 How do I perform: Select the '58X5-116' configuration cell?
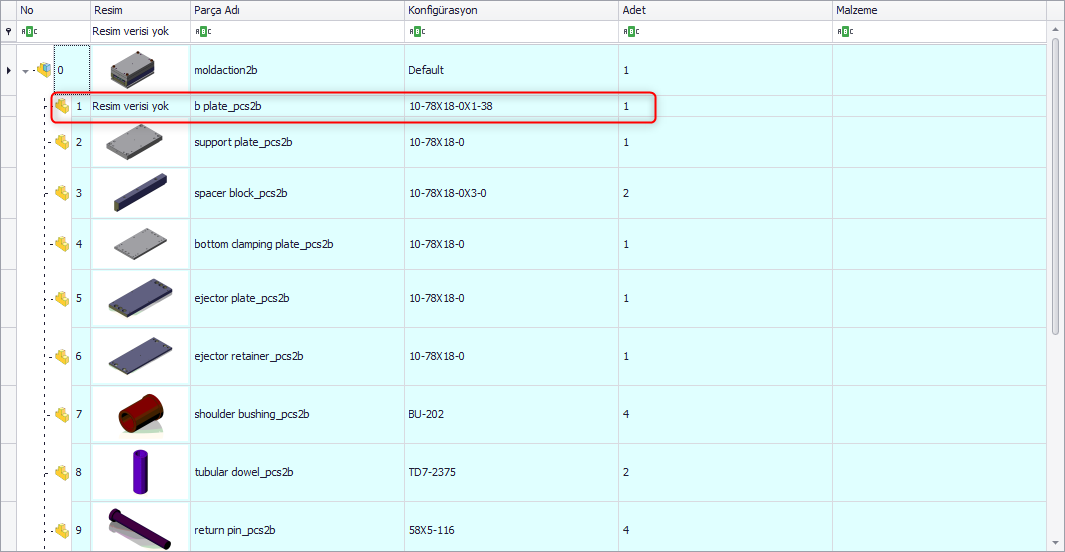click(x=511, y=527)
